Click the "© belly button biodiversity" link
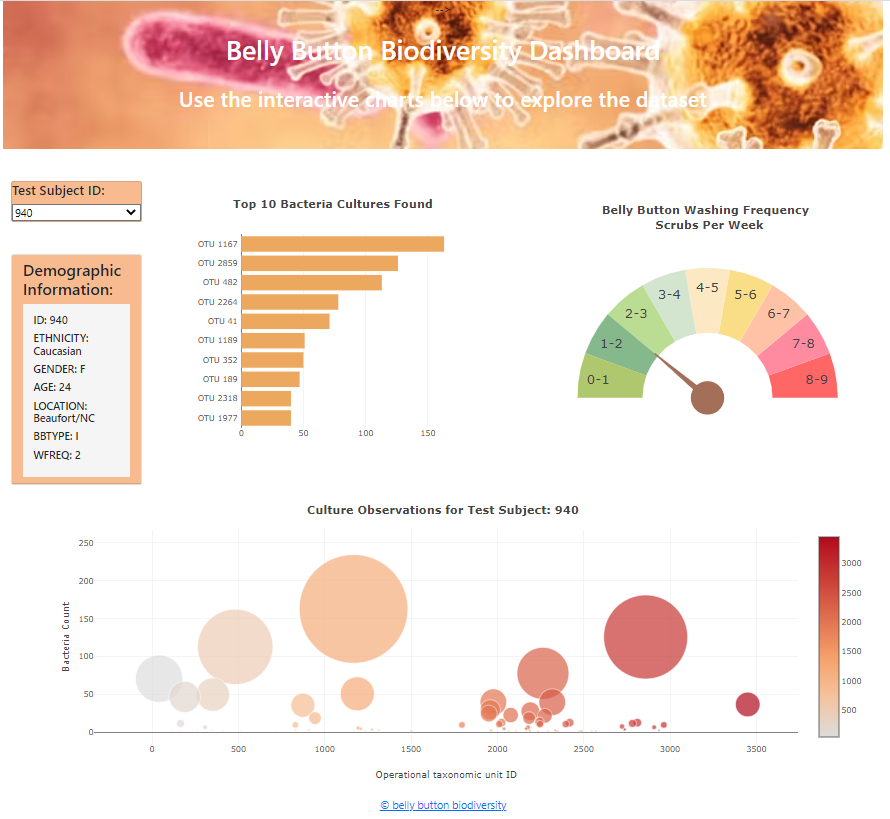Viewport: 890px width, 819px height. pyautogui.click(x=443, y=805)
